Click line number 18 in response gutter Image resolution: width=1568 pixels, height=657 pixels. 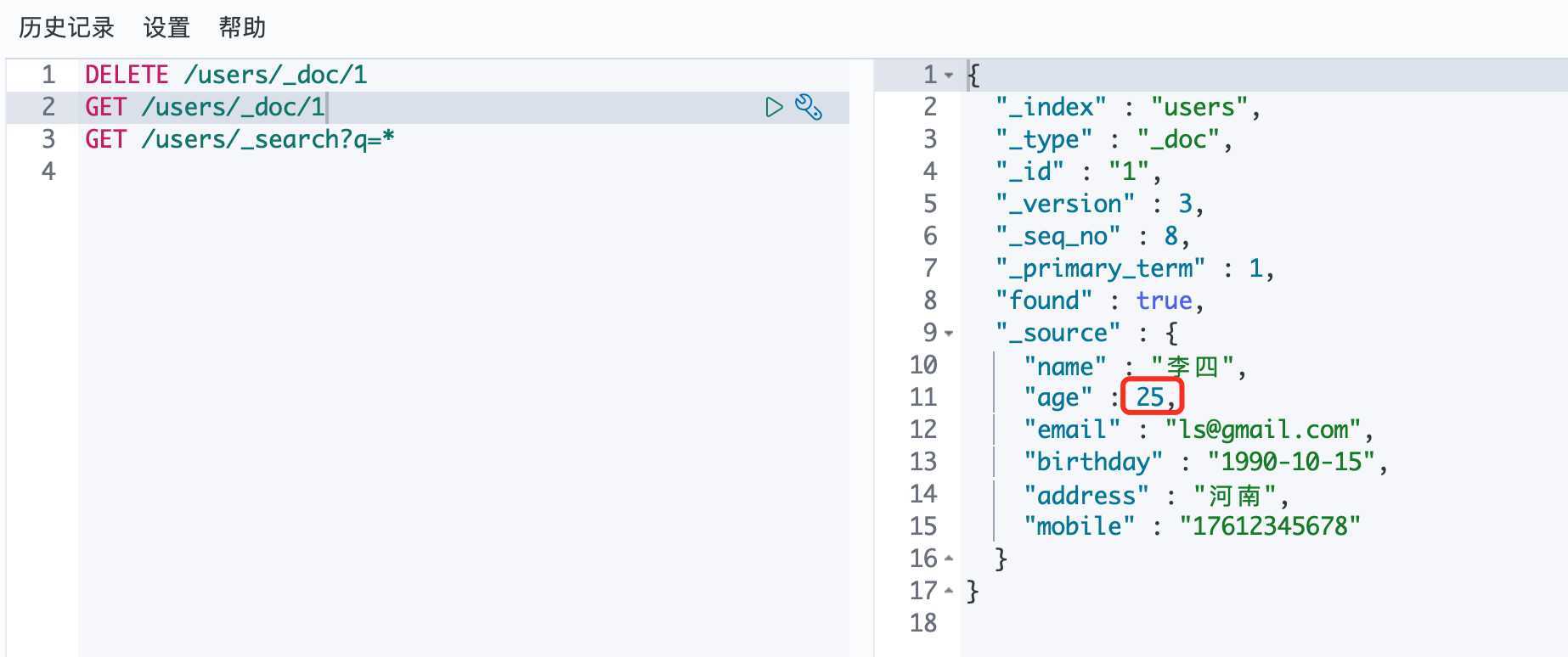tap(923, 623)
